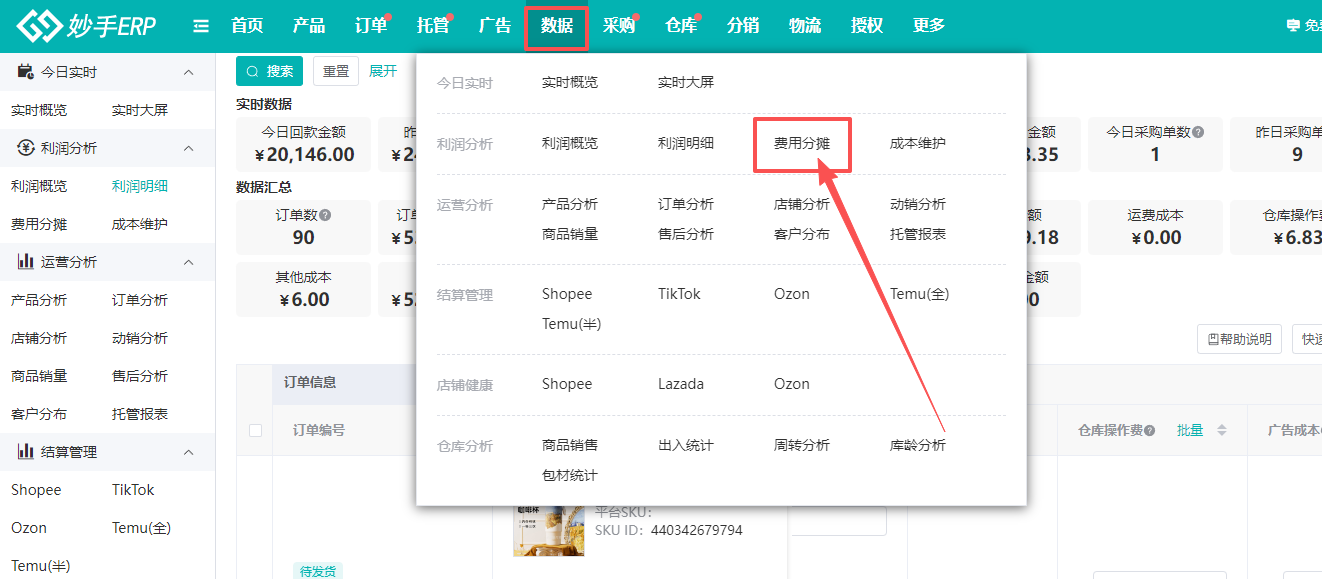This screenshot has width=1322, height=579.
Task: Select 利润明细 in the dropdown menu
Action: point(686,143)
